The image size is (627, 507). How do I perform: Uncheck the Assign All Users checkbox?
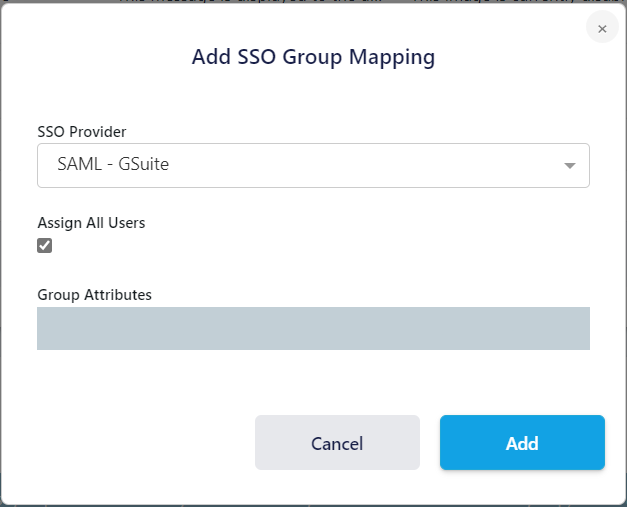pos(45,246)
